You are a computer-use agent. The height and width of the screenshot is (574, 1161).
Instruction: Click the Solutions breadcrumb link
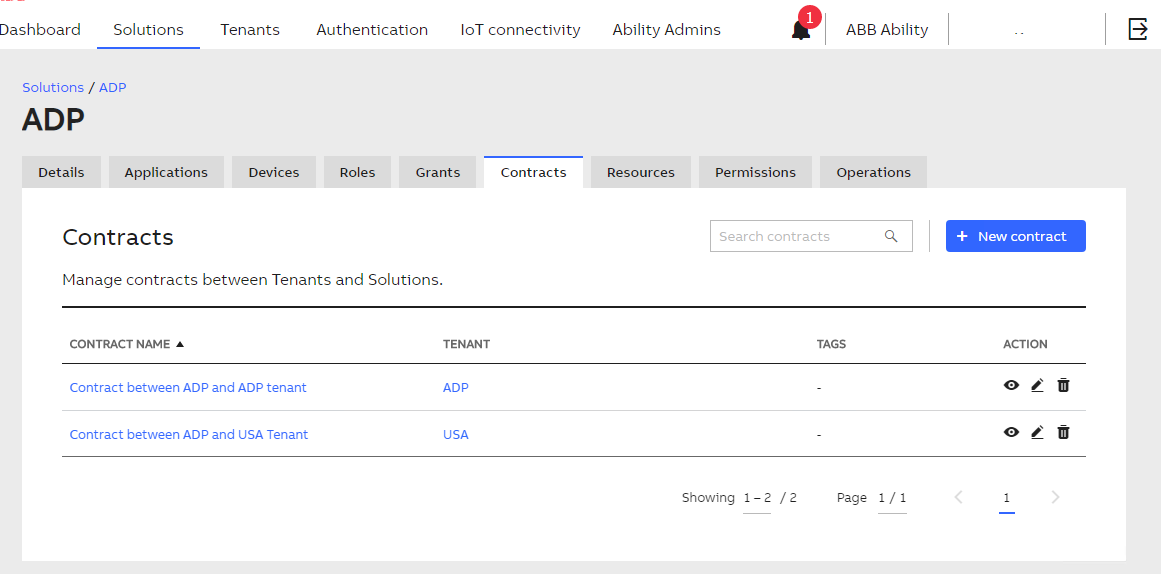click(x=53, y=87)
